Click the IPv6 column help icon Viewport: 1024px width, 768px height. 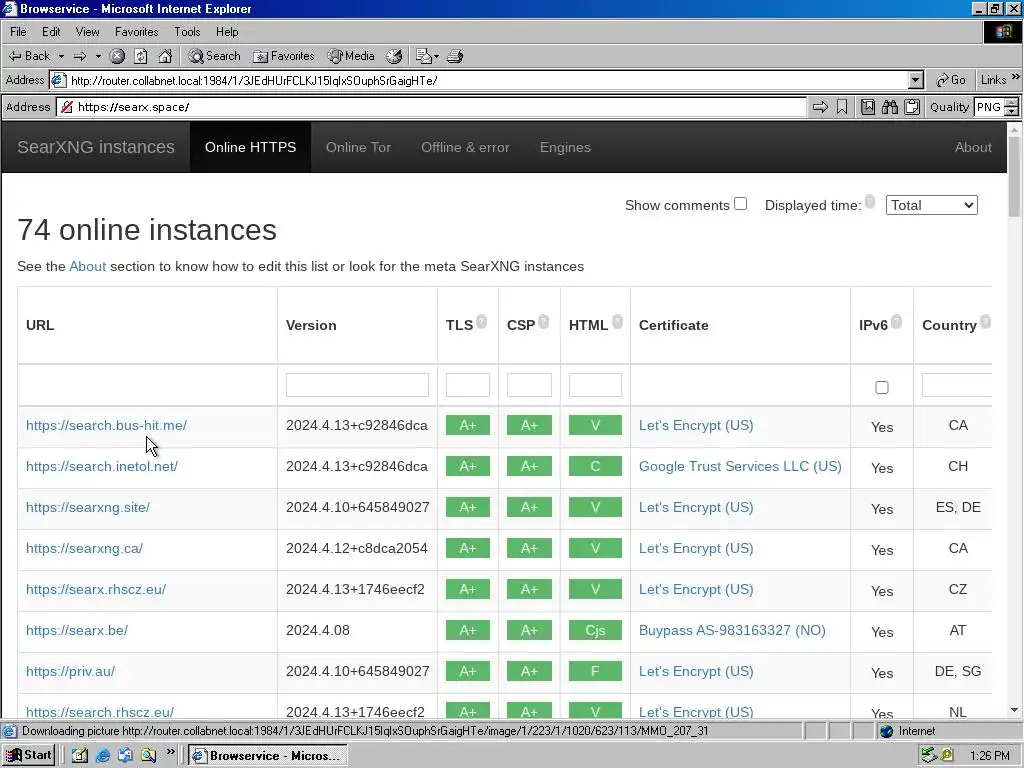point(897,321)
